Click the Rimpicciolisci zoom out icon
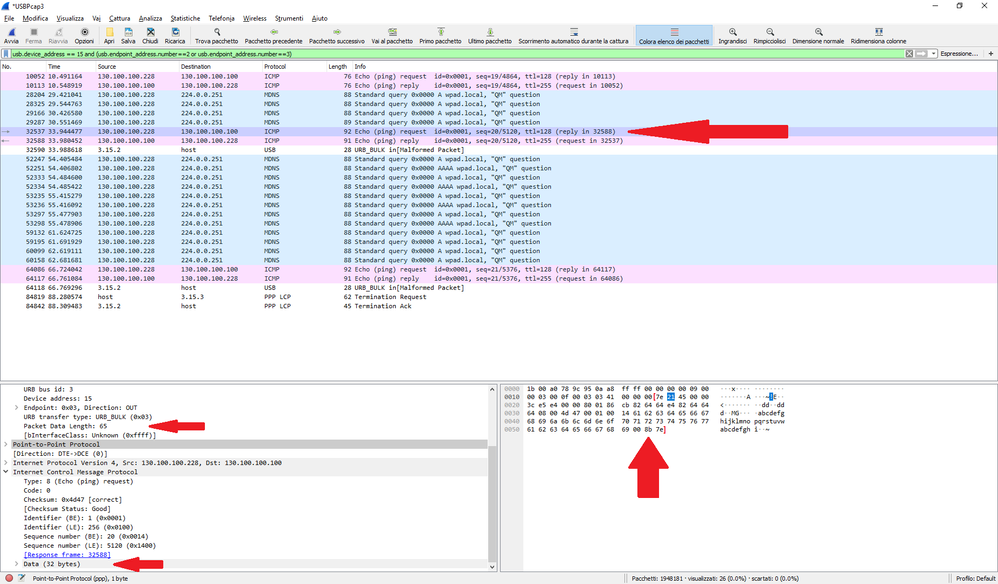This screenshot has height=584, width=998. coord(770,32)
